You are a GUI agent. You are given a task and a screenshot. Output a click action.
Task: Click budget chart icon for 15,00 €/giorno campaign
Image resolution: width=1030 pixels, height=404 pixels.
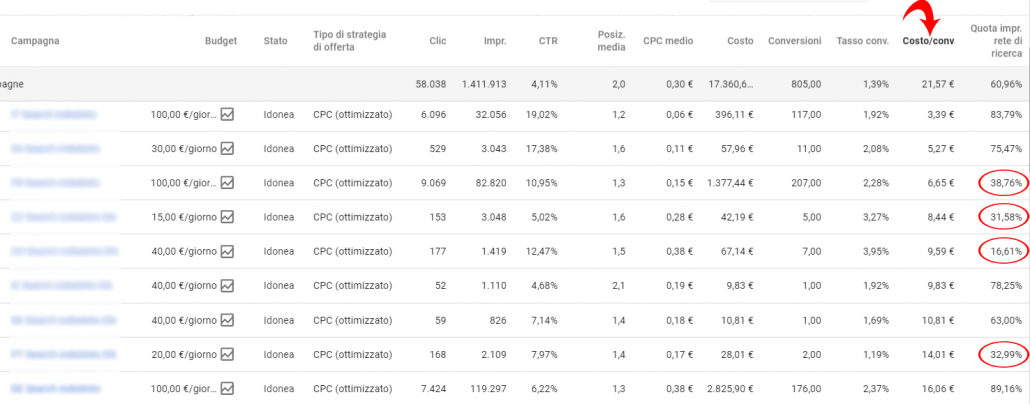pyautogui.click(x=227, y=217)
